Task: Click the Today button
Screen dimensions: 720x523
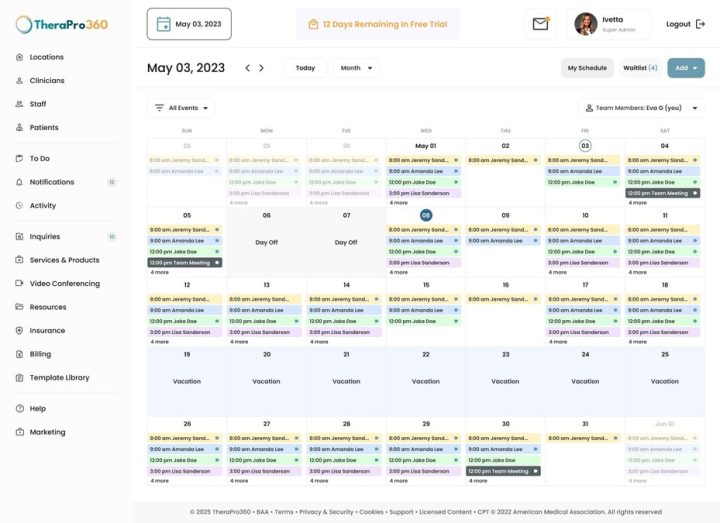Action: 305,68
